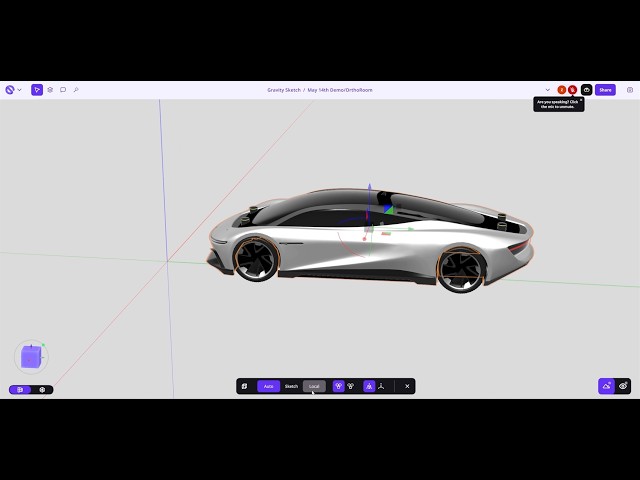Toggle the eye visibility settings button

[623, 386]
